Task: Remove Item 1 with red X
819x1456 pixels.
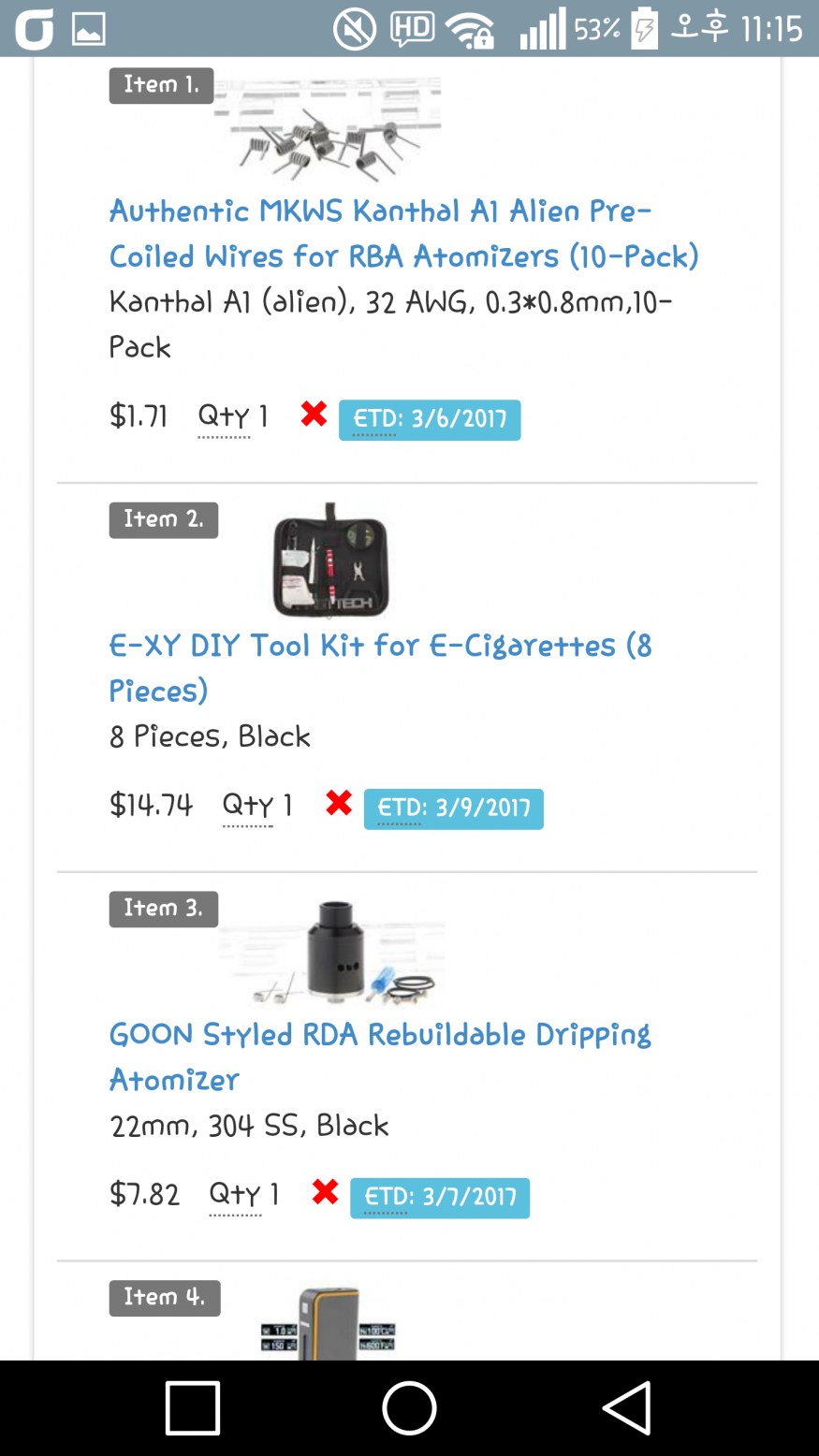Action: pyautogui.click(x=314, y=414)
